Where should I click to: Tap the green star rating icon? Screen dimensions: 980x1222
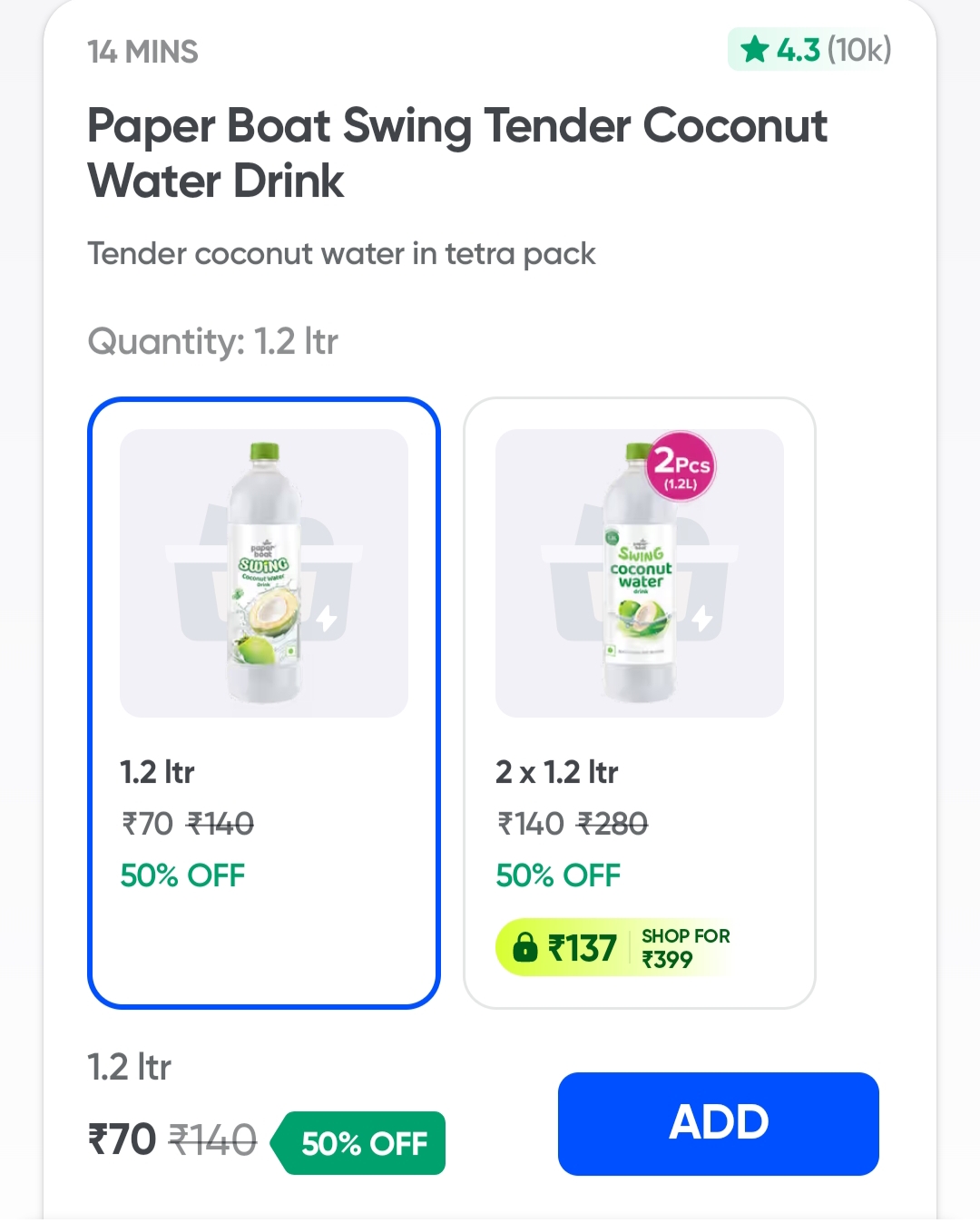click(754, 50)
